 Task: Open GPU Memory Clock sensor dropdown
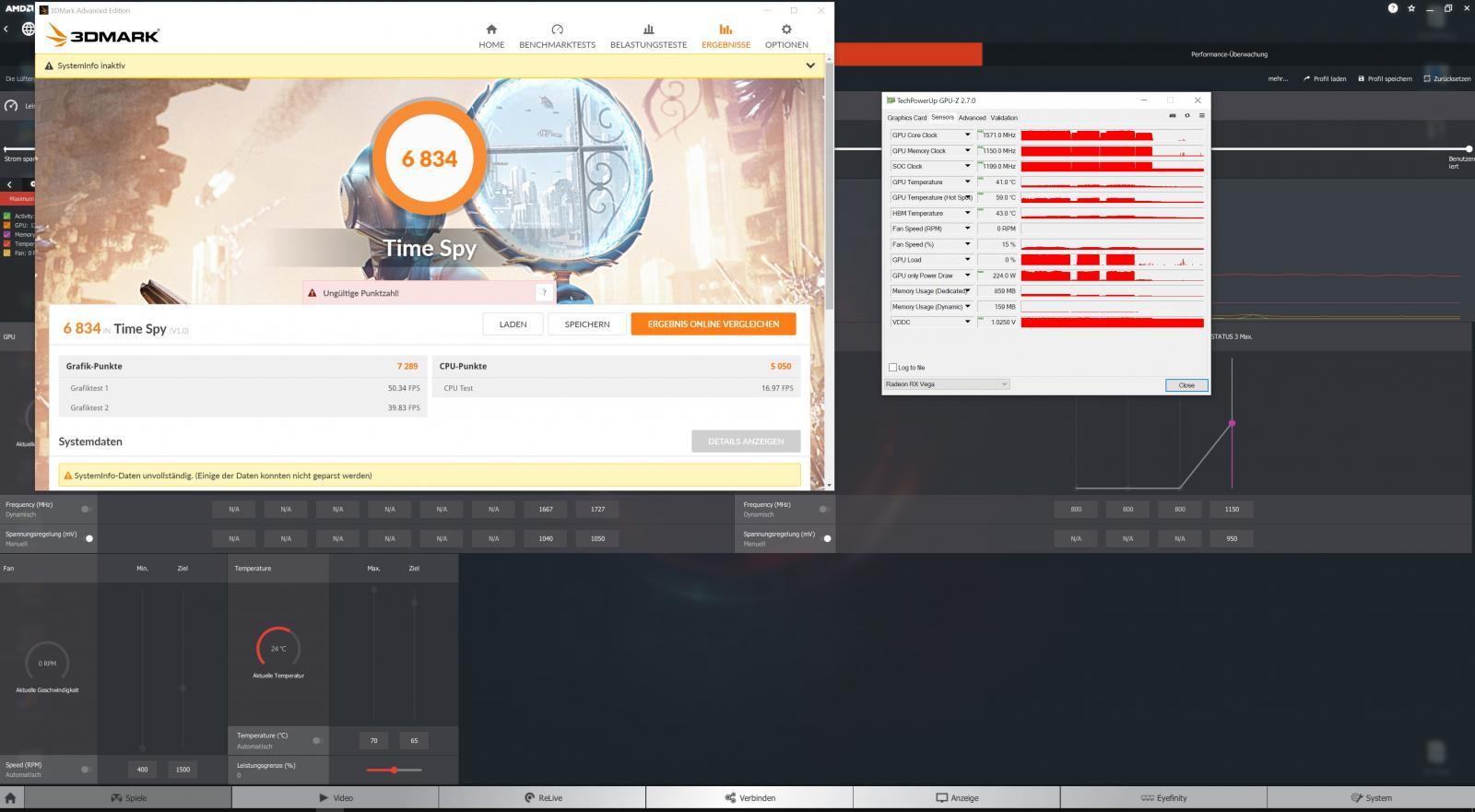[967, 151]
